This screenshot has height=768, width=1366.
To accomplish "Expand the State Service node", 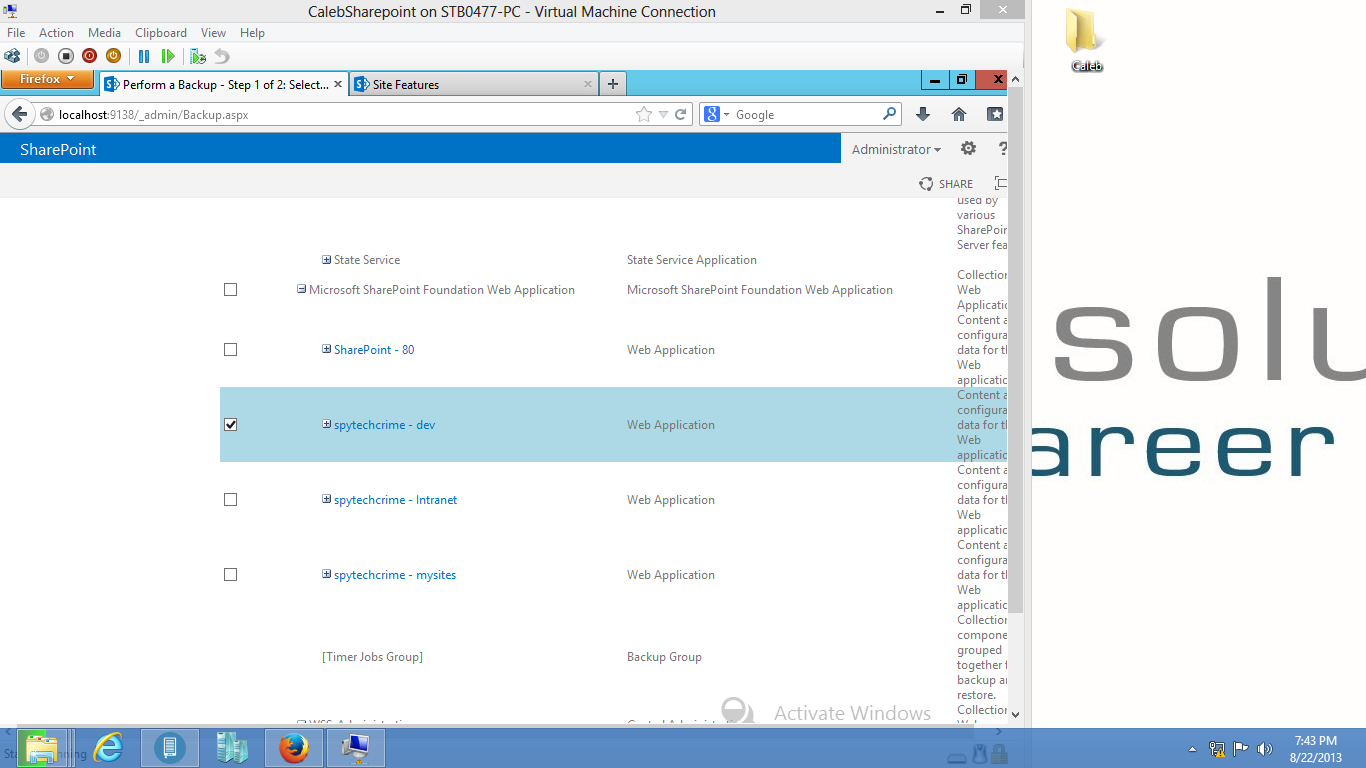I will tap(326, 260).
